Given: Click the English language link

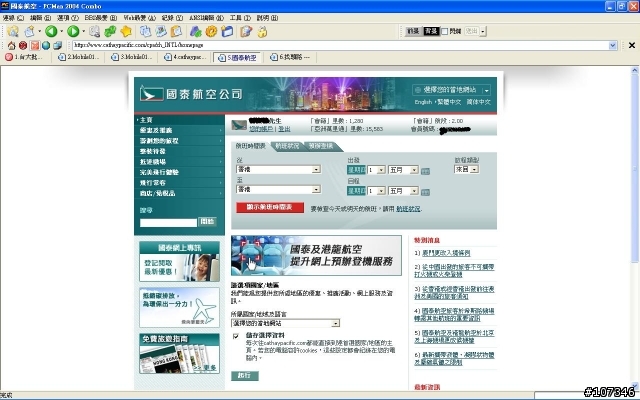Looking at the screenshot, I should point(423,102).
